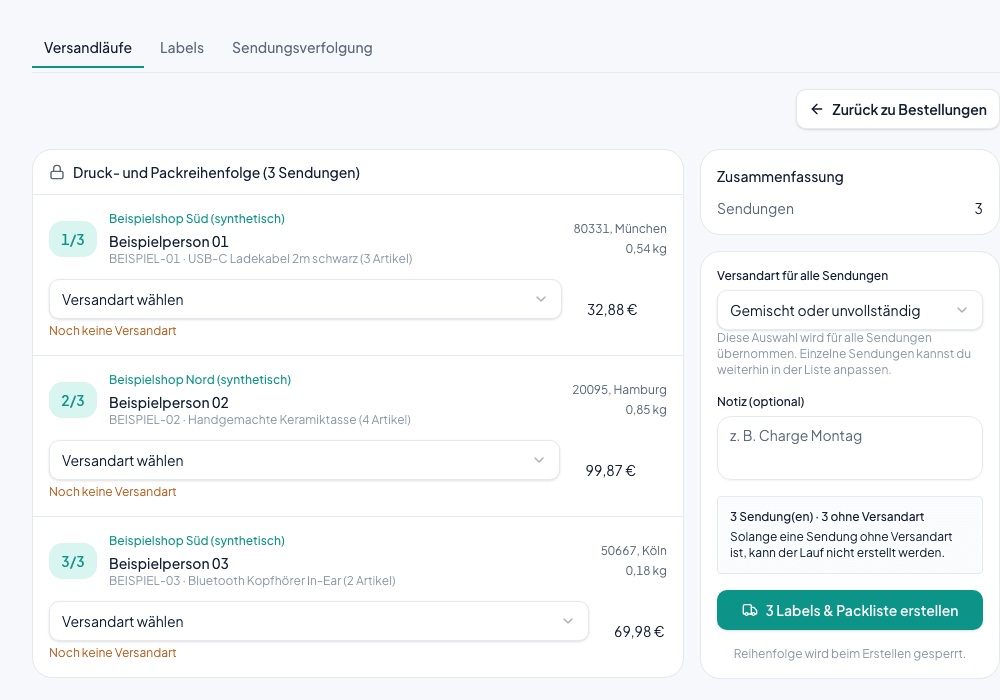The width and height of the screenshot is (1000, 700).
Task: Click the lock icon beside Druck- und Packreihenfolge
Action: pos(57,173)
